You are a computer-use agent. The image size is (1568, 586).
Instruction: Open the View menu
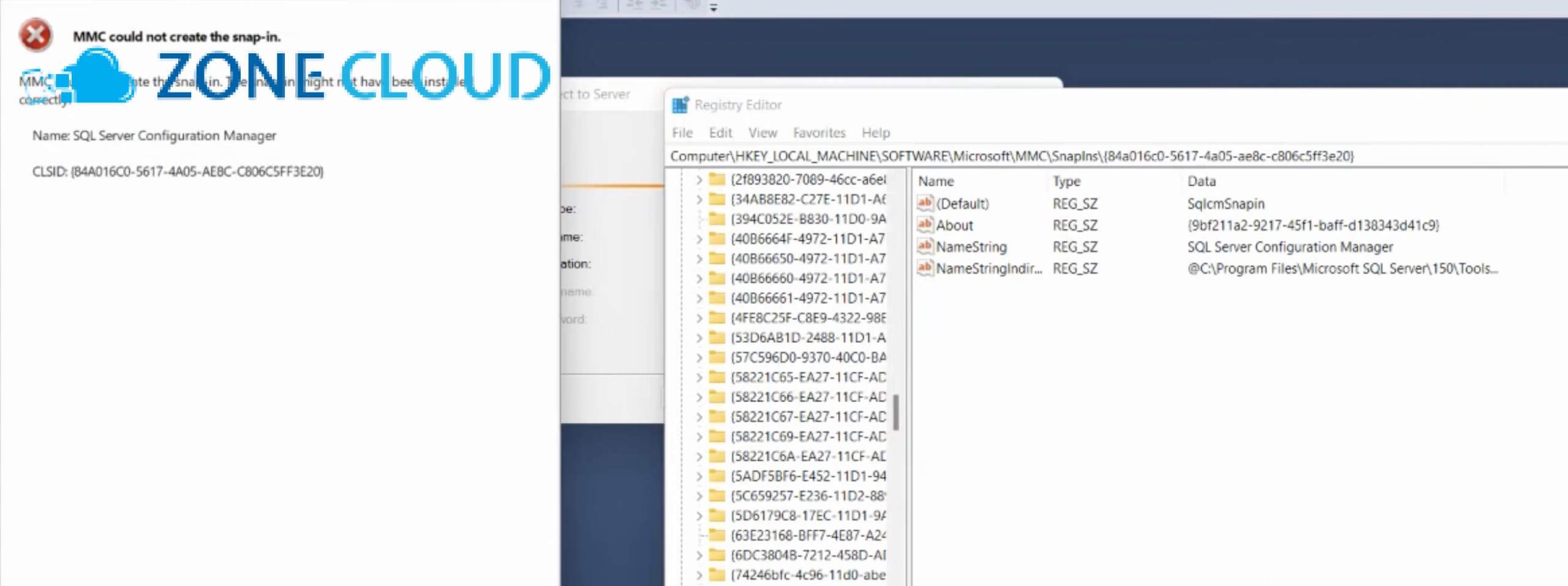[763, 132]
